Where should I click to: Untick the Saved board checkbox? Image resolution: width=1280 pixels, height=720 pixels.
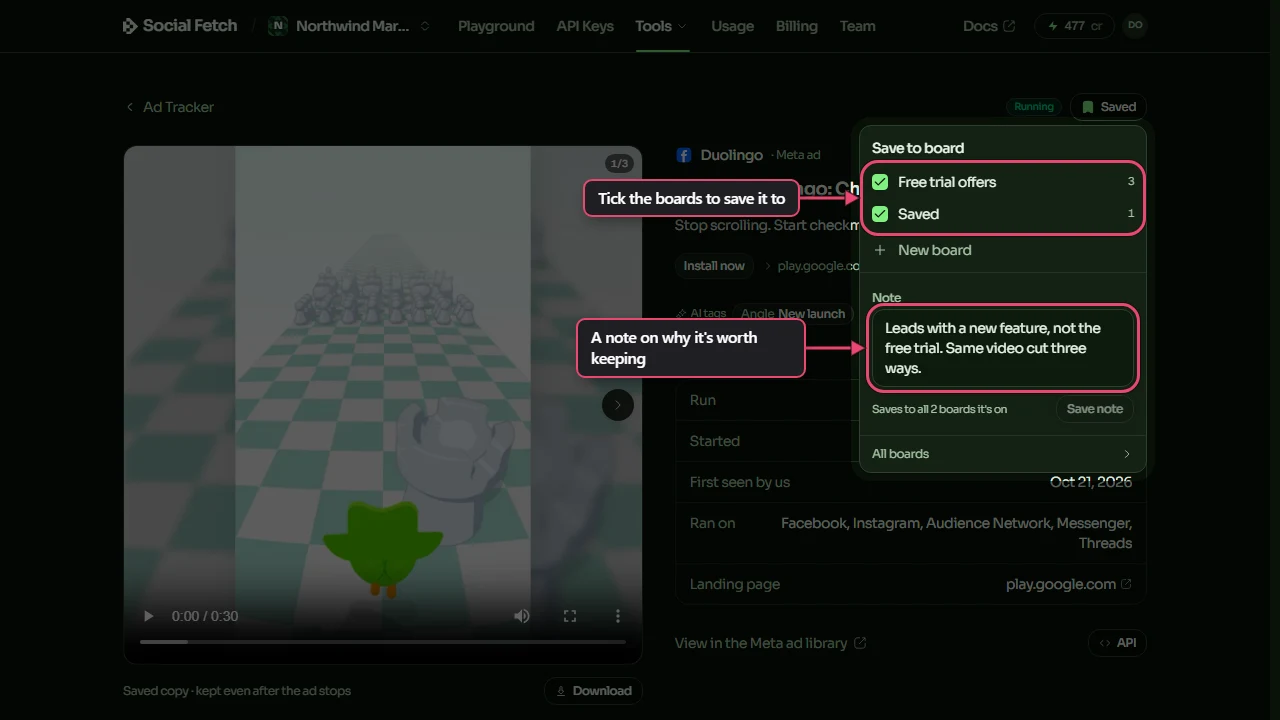coord(880,214)
